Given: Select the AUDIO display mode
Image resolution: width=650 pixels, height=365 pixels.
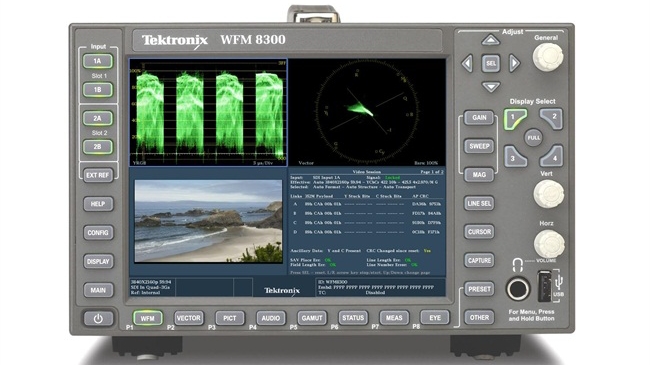Looking at the screenshot, I should point(271,318).
